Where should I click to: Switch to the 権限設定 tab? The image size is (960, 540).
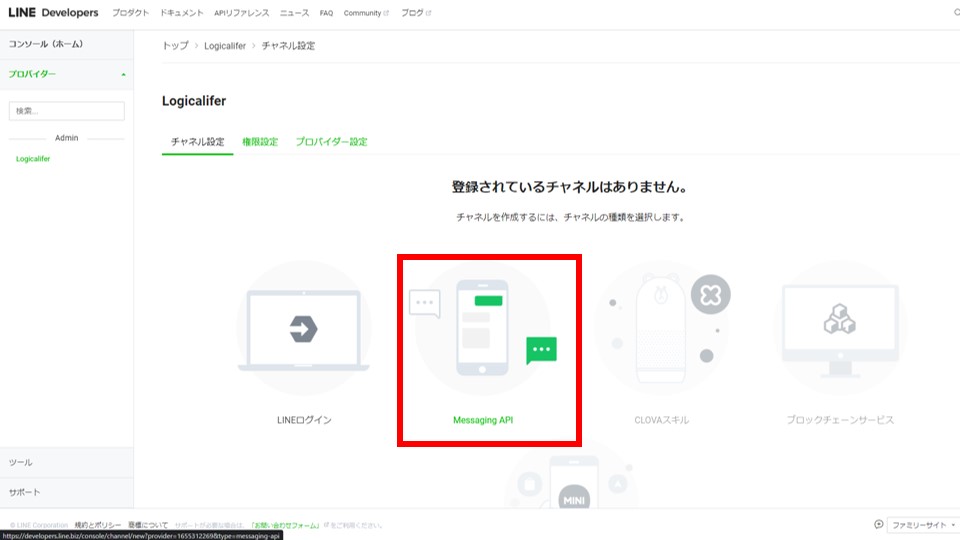(x=260, y=142)
